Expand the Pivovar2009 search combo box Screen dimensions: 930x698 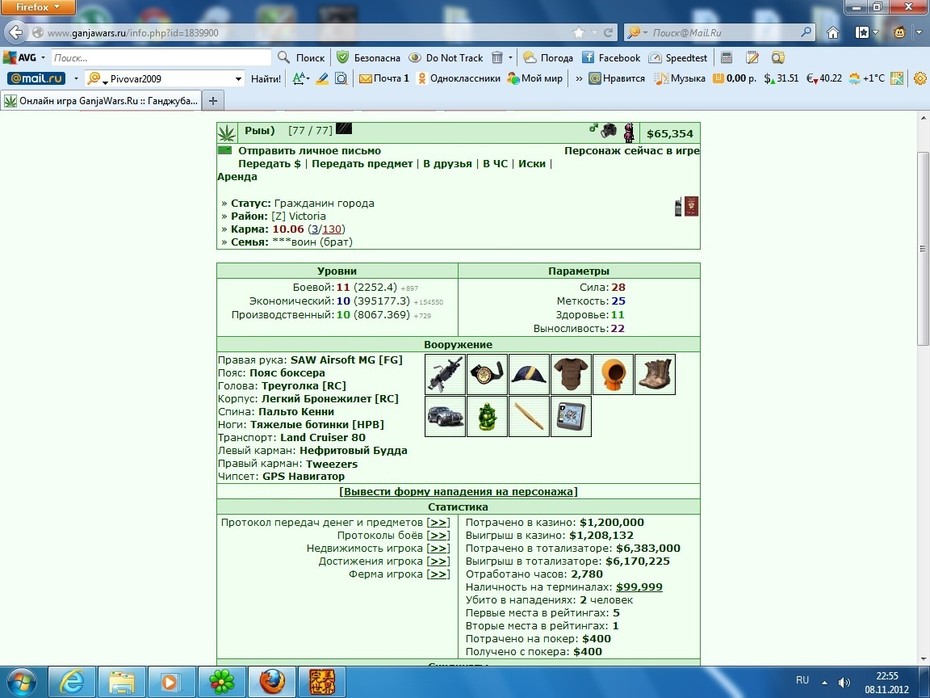click(x=238, y=78)
